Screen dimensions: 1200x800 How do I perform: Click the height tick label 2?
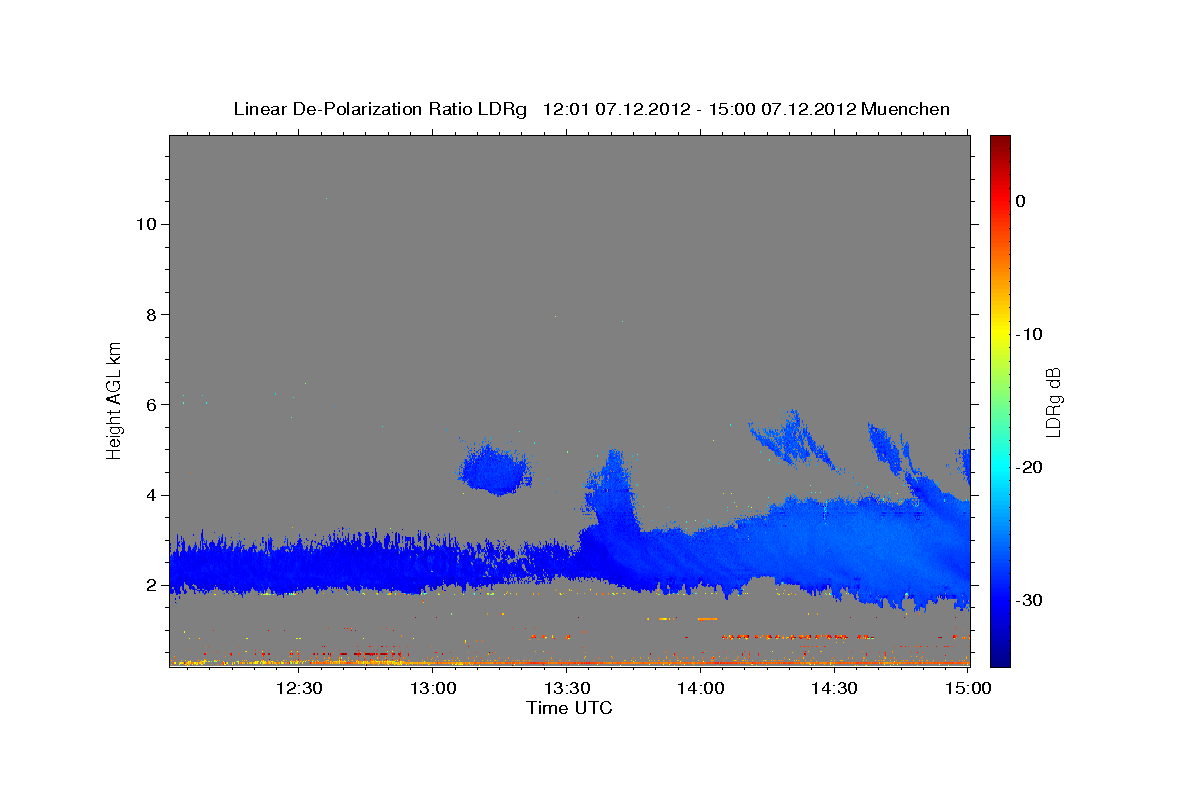pyautogui.click(x=152, y=585)
